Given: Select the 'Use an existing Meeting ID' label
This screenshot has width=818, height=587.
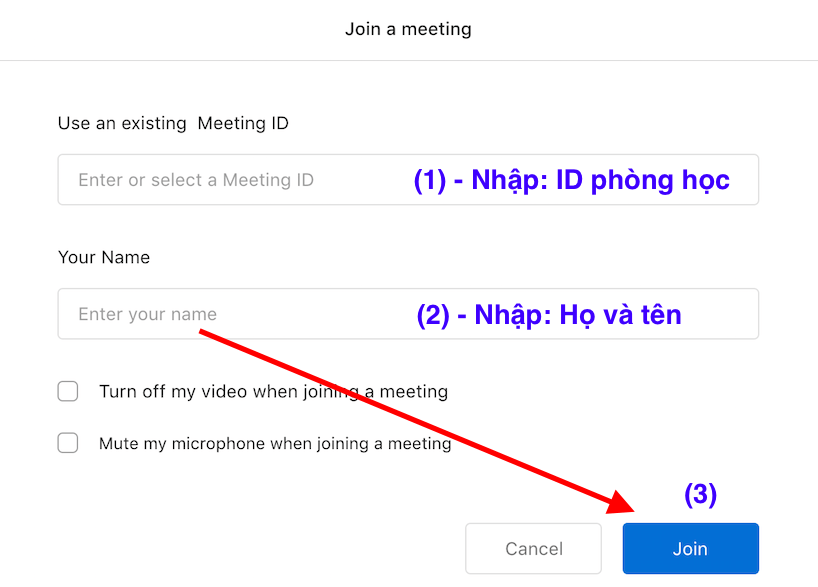Looking at the screenshot, I should tap(173, 123).
